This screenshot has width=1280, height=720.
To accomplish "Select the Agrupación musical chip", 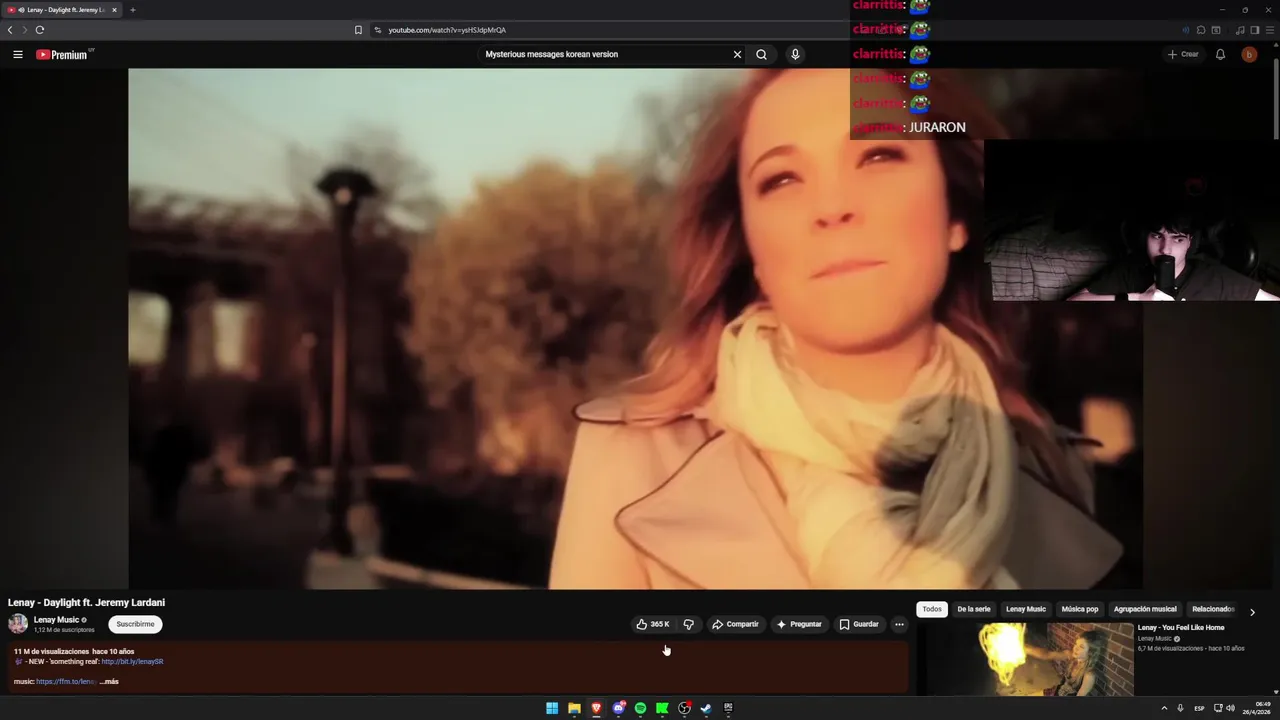I will (x=1145, y=609).
